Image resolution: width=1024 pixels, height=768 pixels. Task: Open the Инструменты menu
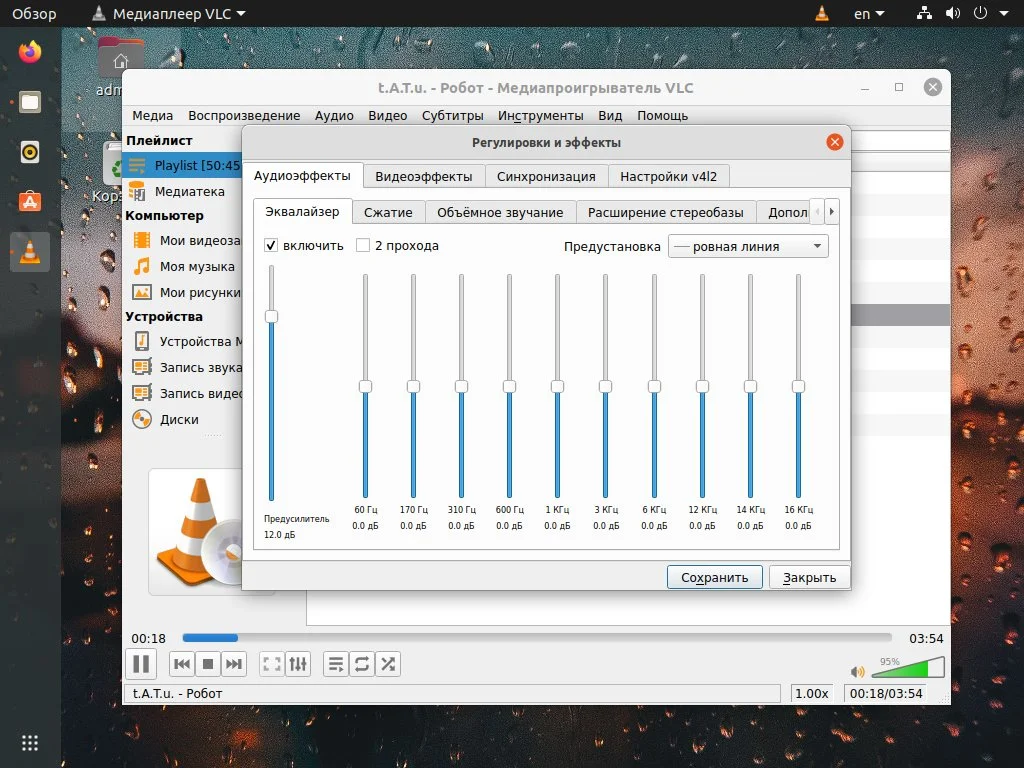click(541, 115)
